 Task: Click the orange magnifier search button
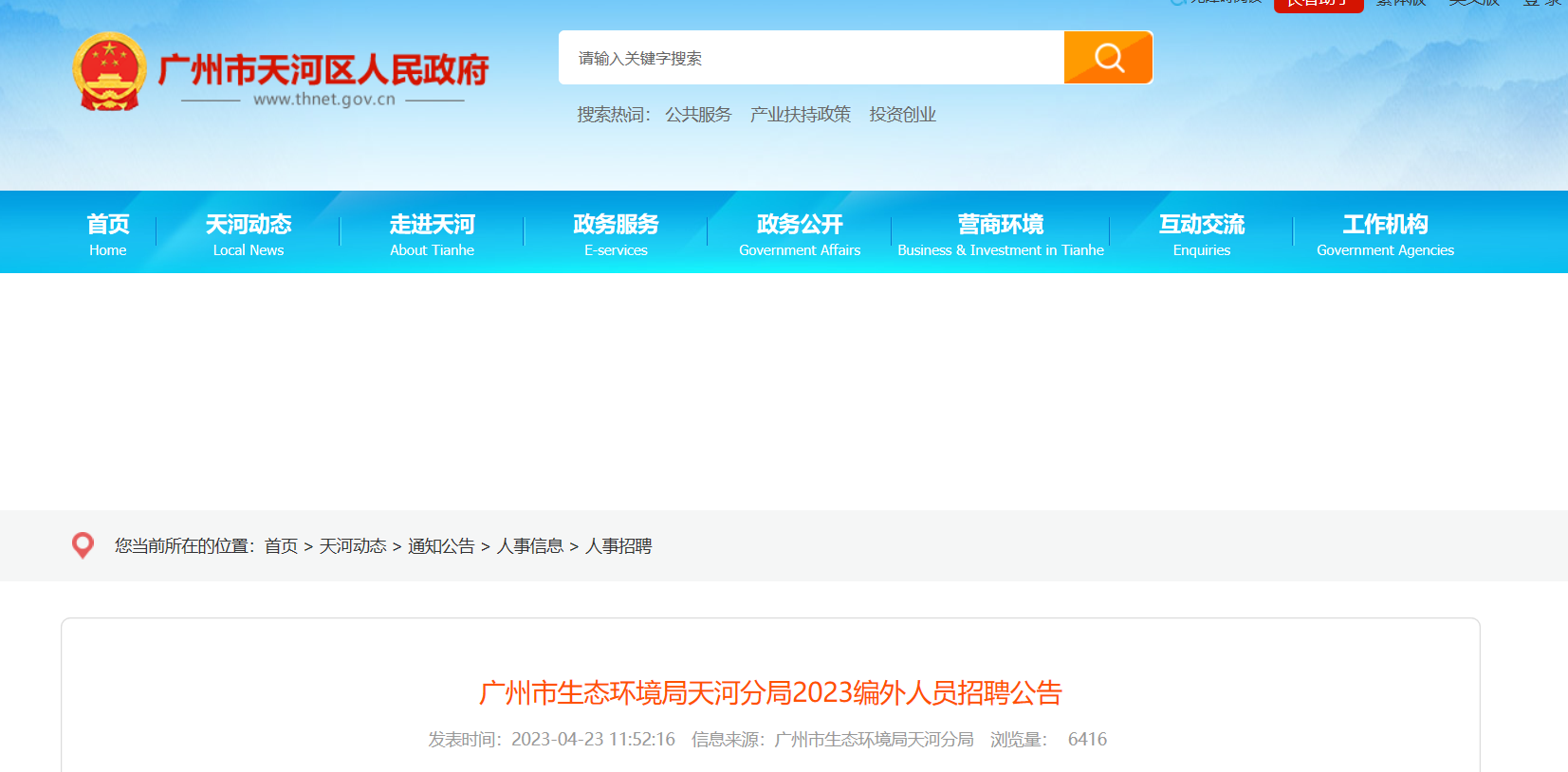1108,58
